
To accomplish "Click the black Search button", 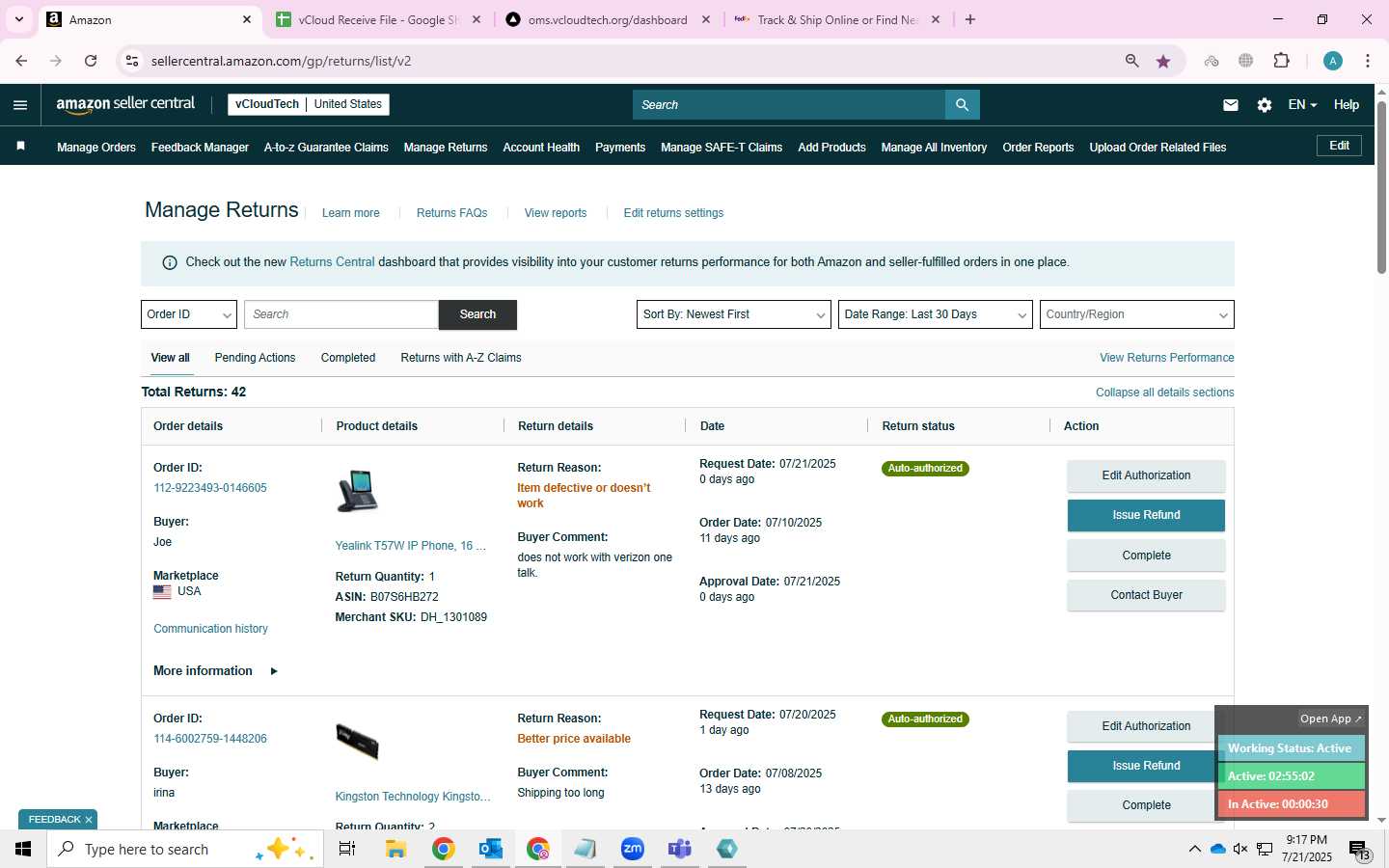I will tap(477, 314).
